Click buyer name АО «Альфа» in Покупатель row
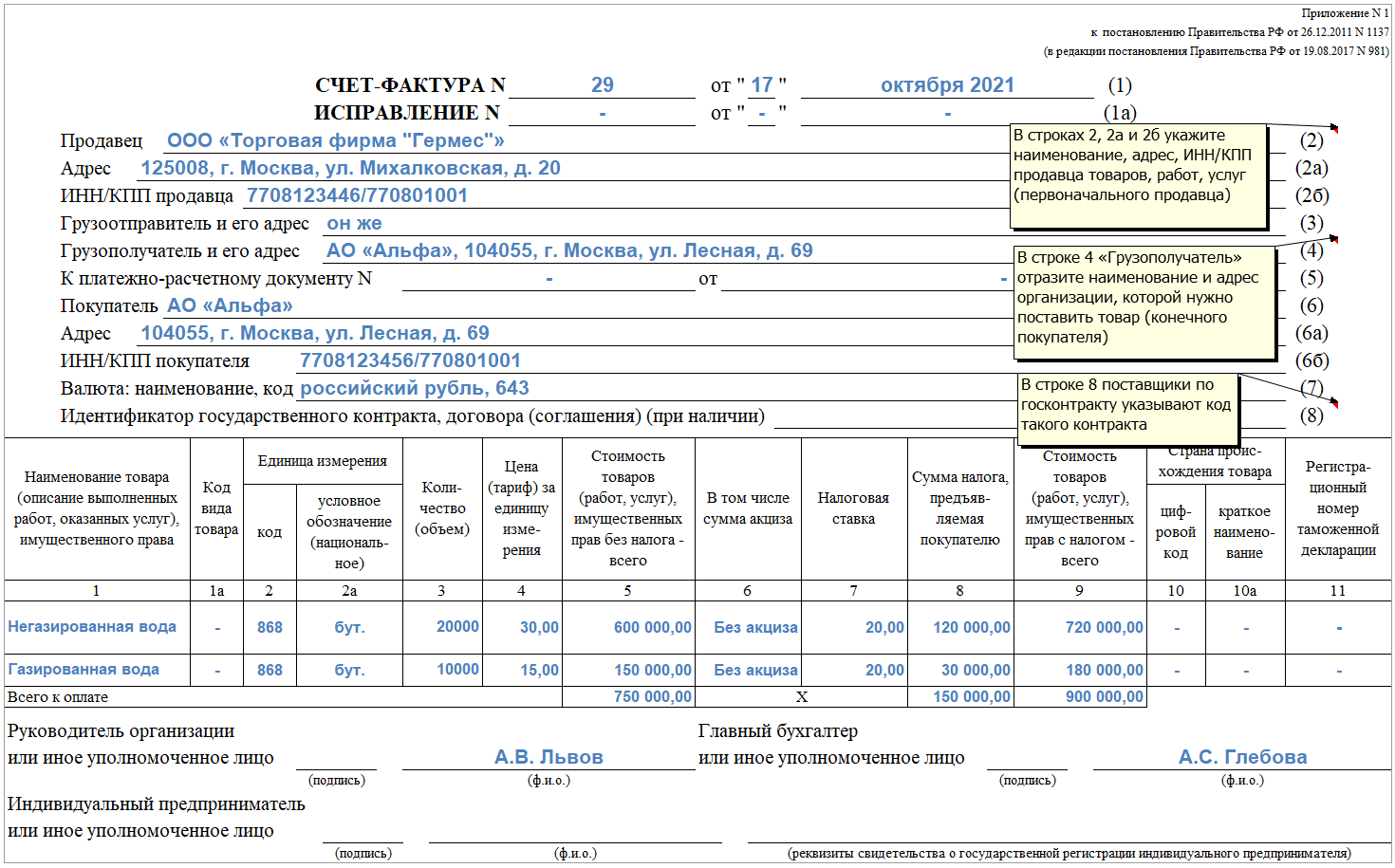Viewport: 1395px width, 868px height. coord(230,305)
